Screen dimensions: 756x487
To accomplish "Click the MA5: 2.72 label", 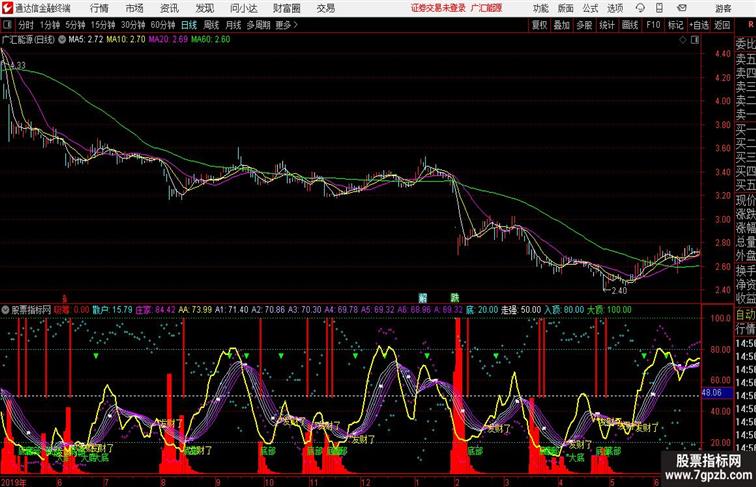I will pyautogui.click(x=85, y=40).
